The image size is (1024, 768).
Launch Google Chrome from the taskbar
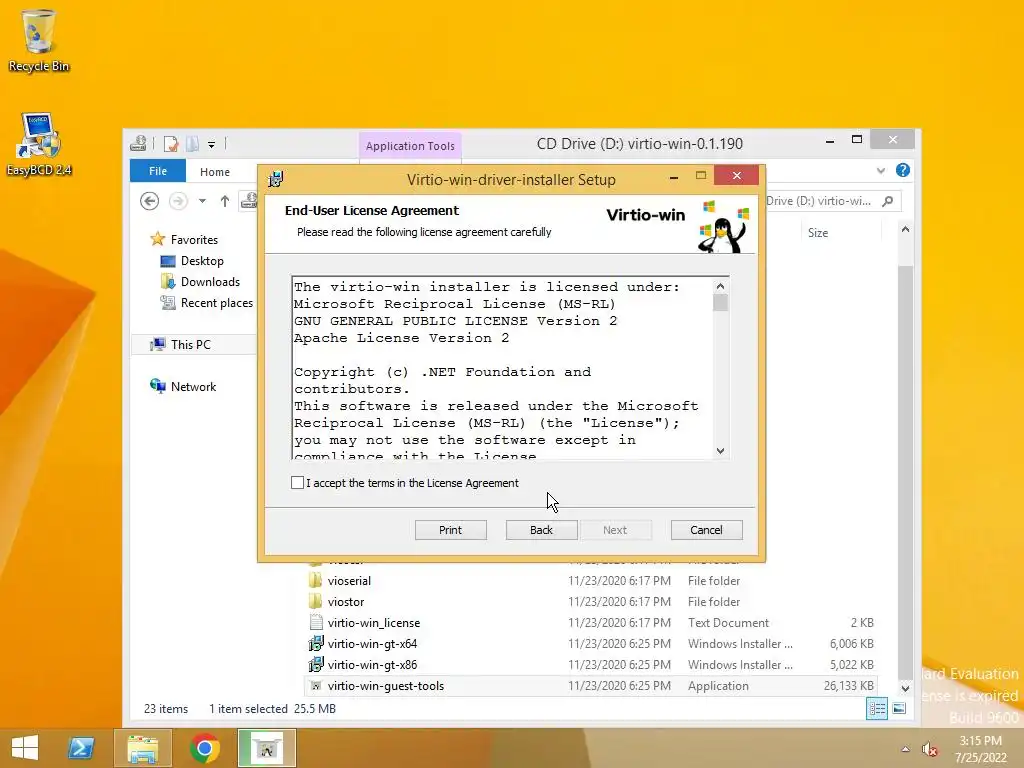[204, 748]
